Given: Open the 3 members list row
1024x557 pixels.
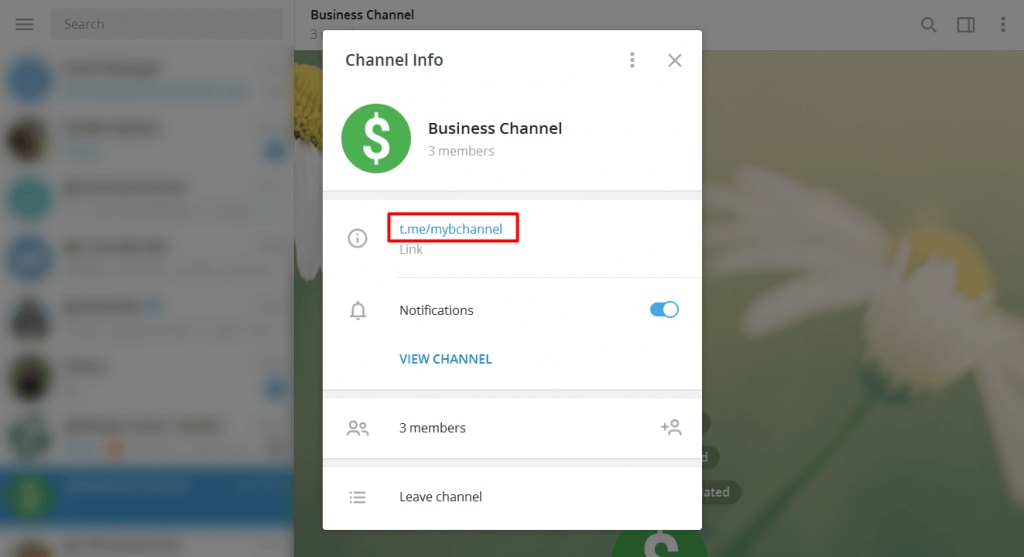Looking at the screenshot, I should 512,428.
